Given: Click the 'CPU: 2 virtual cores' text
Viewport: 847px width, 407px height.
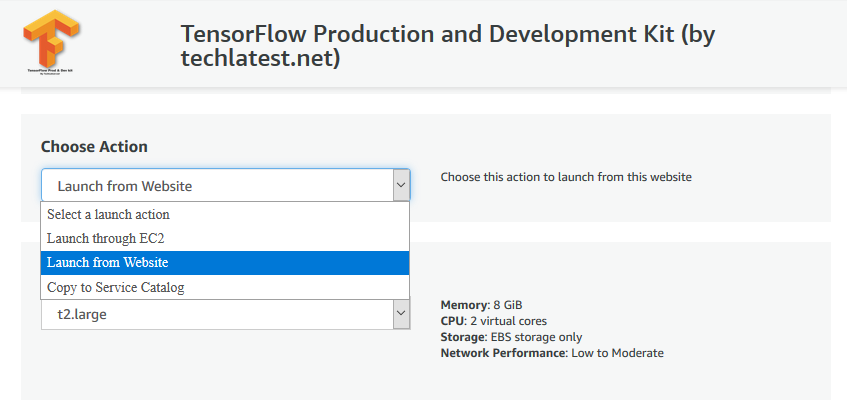Looking at the screenshot, I should [x=494, y=321].
